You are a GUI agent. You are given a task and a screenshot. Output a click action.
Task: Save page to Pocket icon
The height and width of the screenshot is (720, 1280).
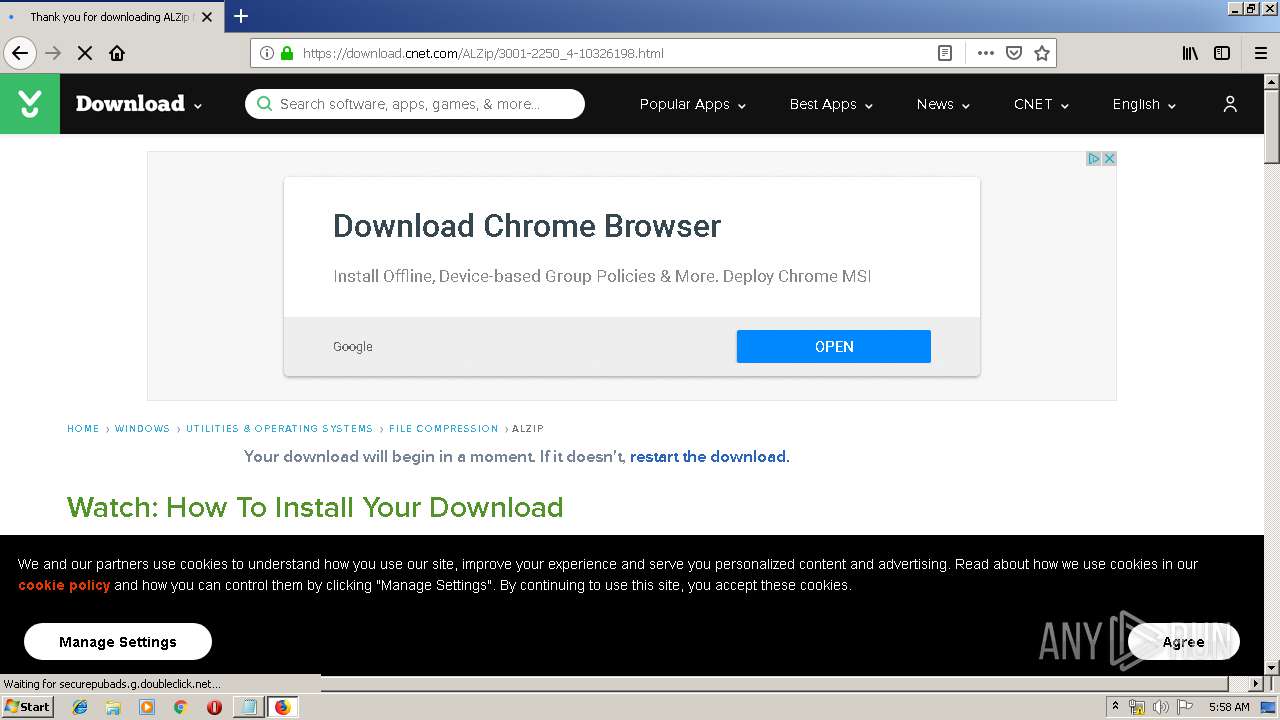pyautogui.click(x=1014, y=53)
